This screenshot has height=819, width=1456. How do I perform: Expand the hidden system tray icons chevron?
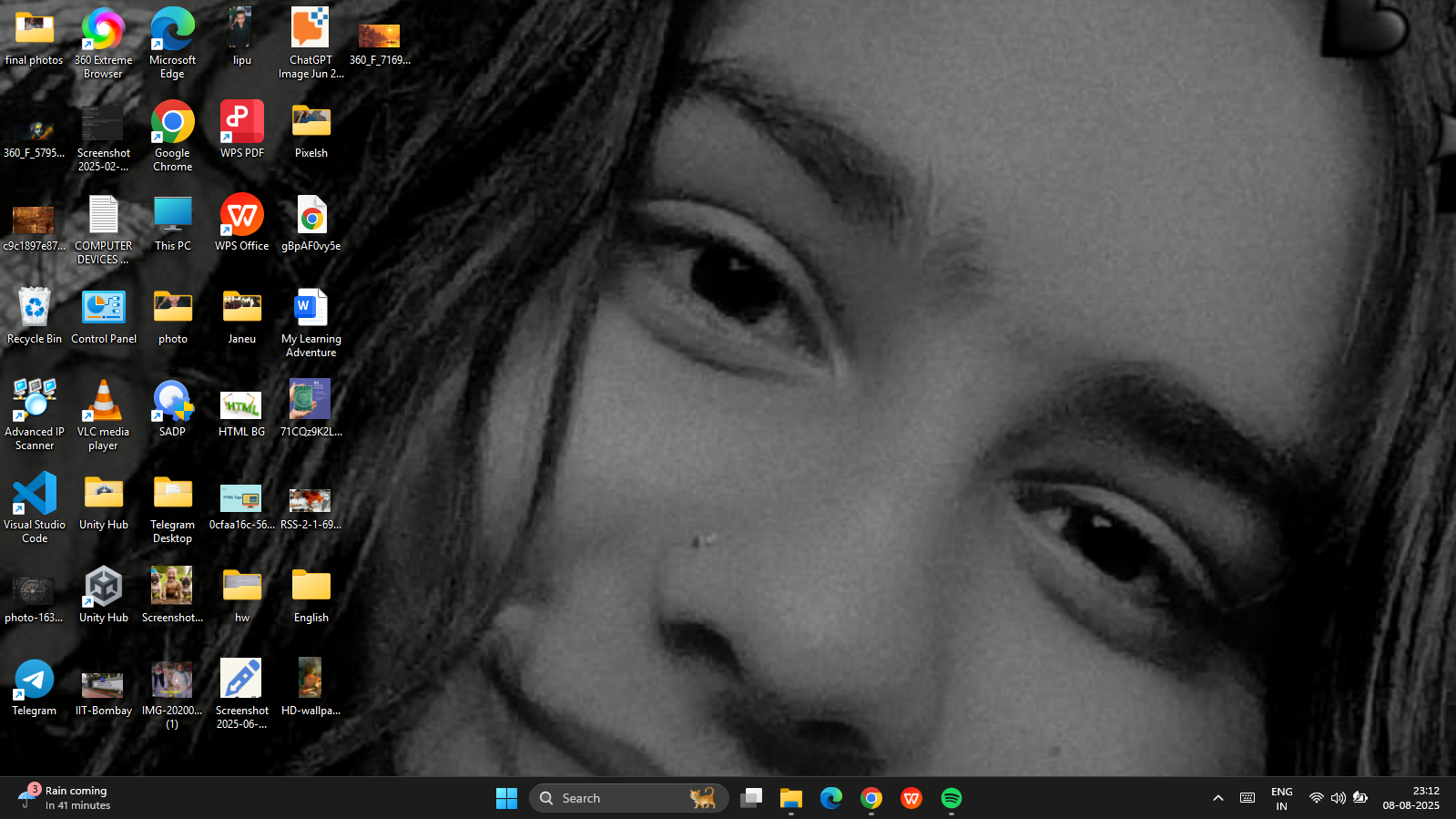pyautogui.click(x=1217, y=798)
